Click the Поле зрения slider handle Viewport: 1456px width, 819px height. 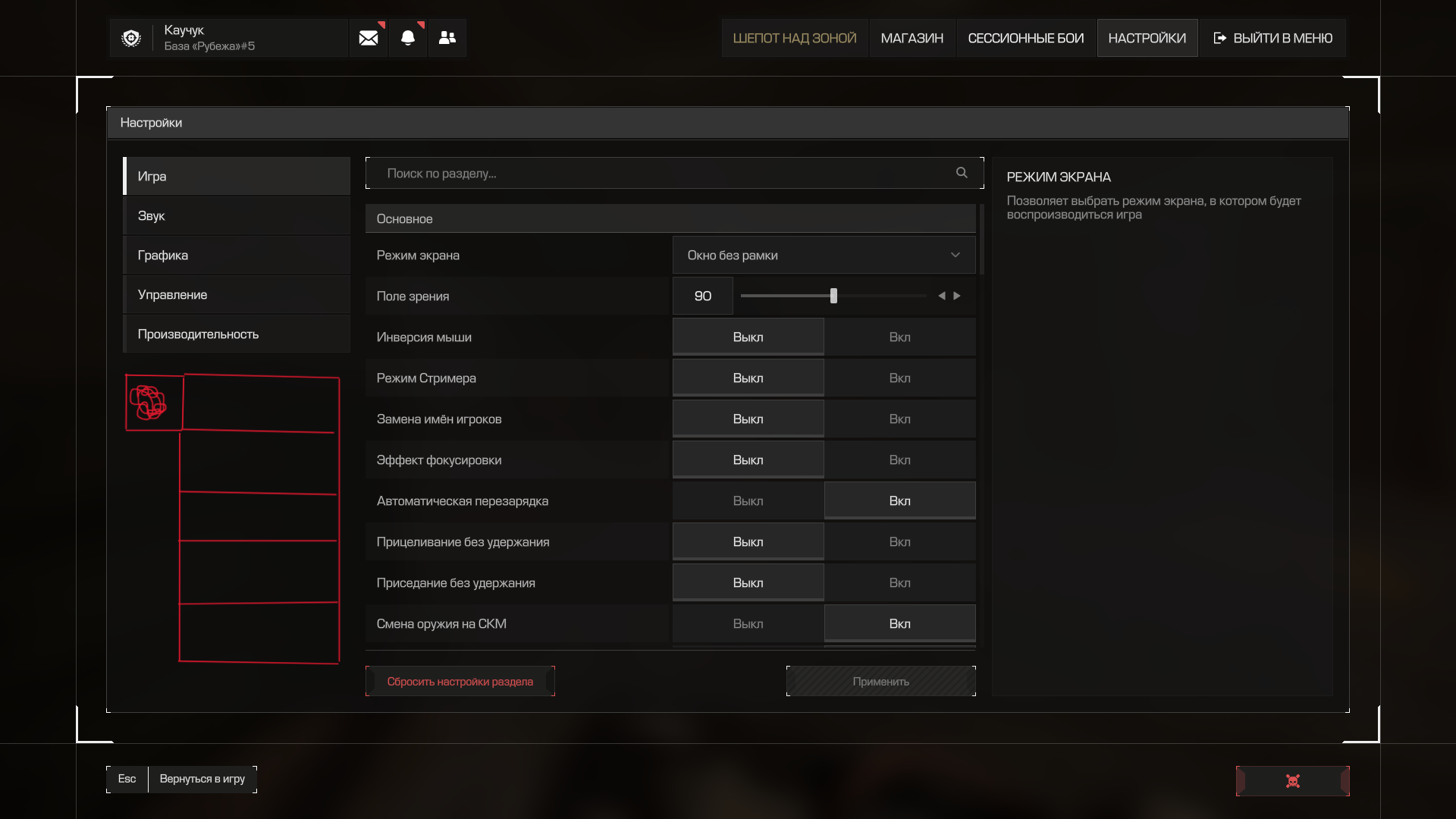coord(833,296)
